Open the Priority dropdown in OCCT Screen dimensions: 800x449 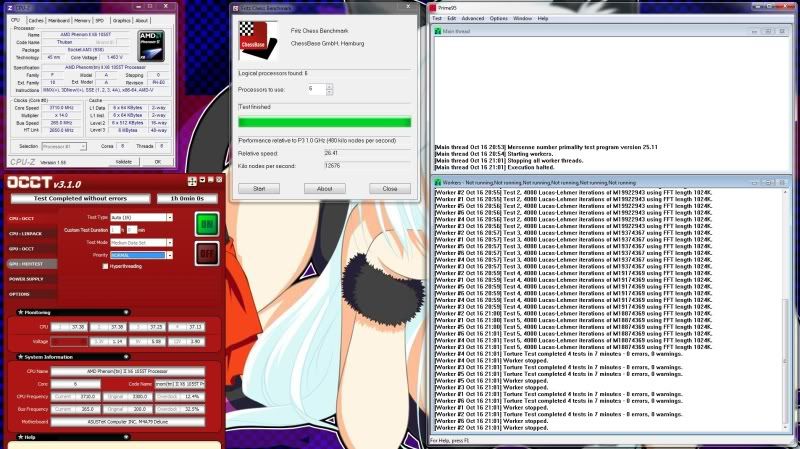[x=169, y=255]
